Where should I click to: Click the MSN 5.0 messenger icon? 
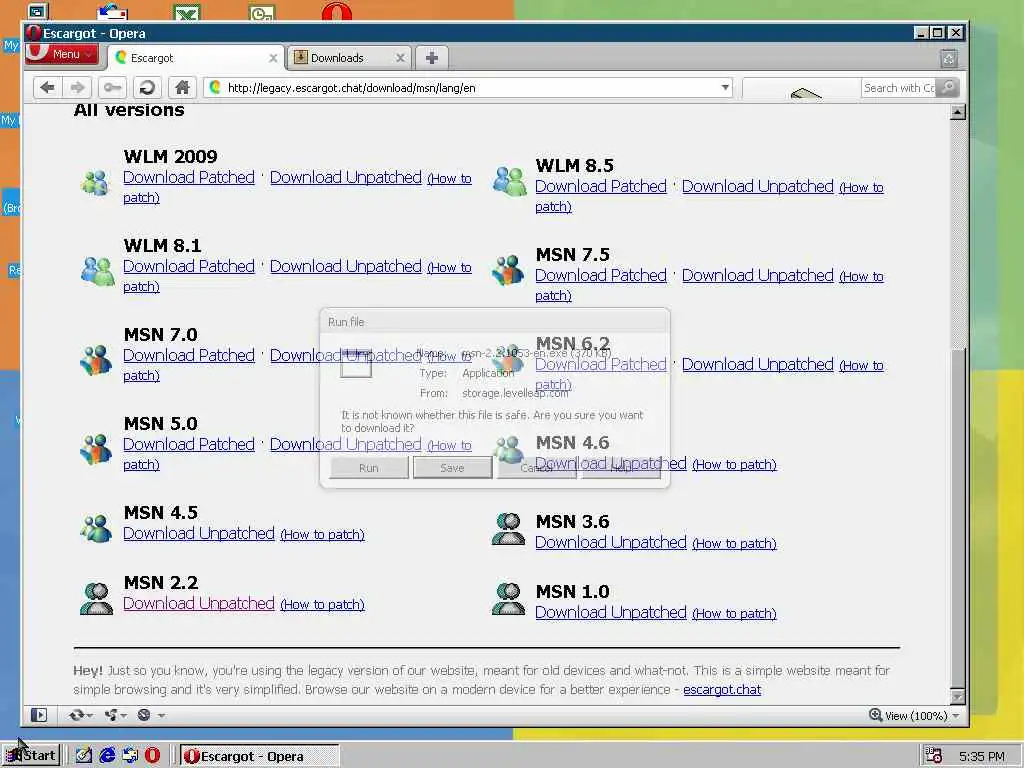click(96, 449)
